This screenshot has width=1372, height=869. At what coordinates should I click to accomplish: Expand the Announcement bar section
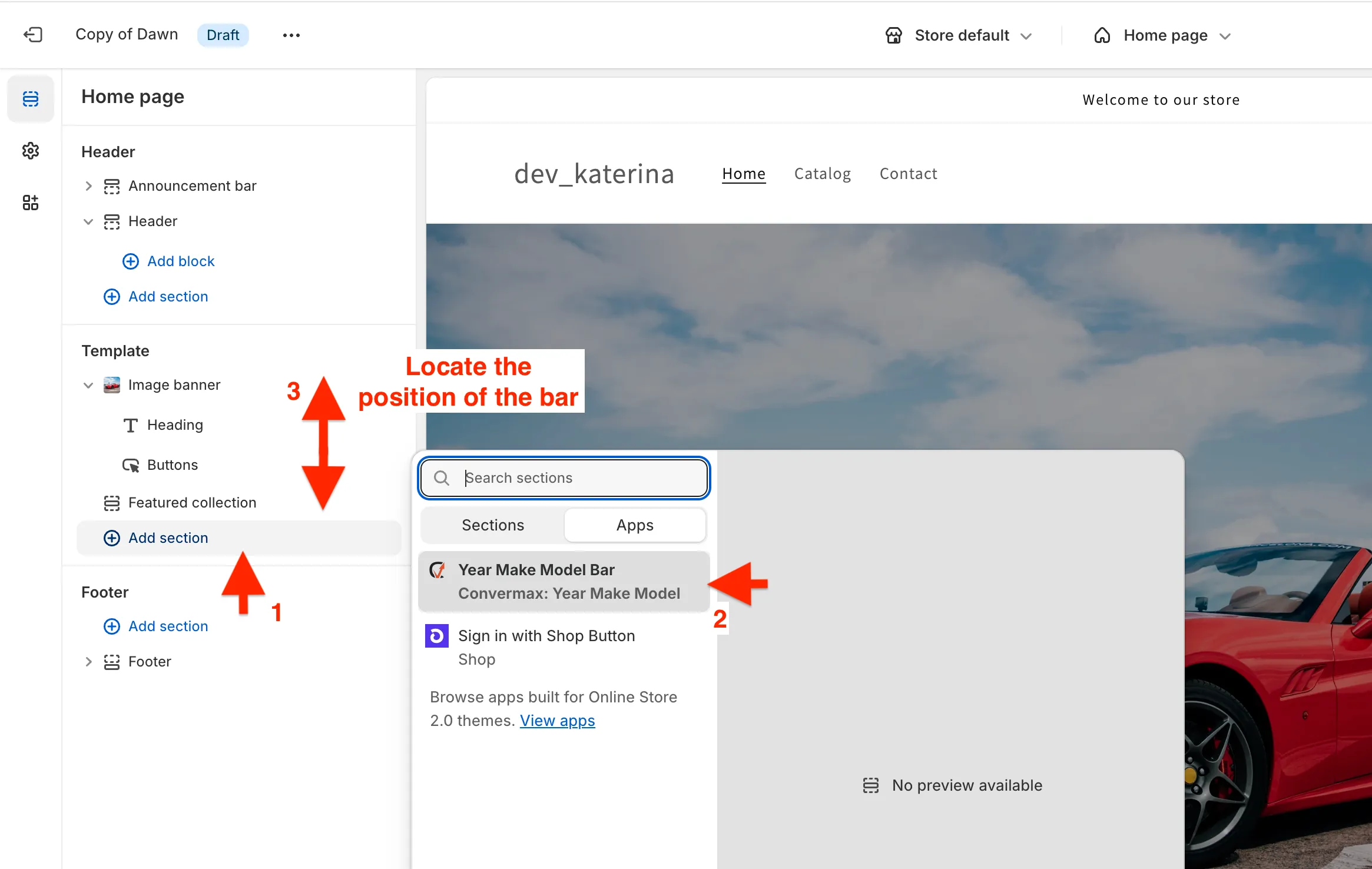click(x=88, y=186)
